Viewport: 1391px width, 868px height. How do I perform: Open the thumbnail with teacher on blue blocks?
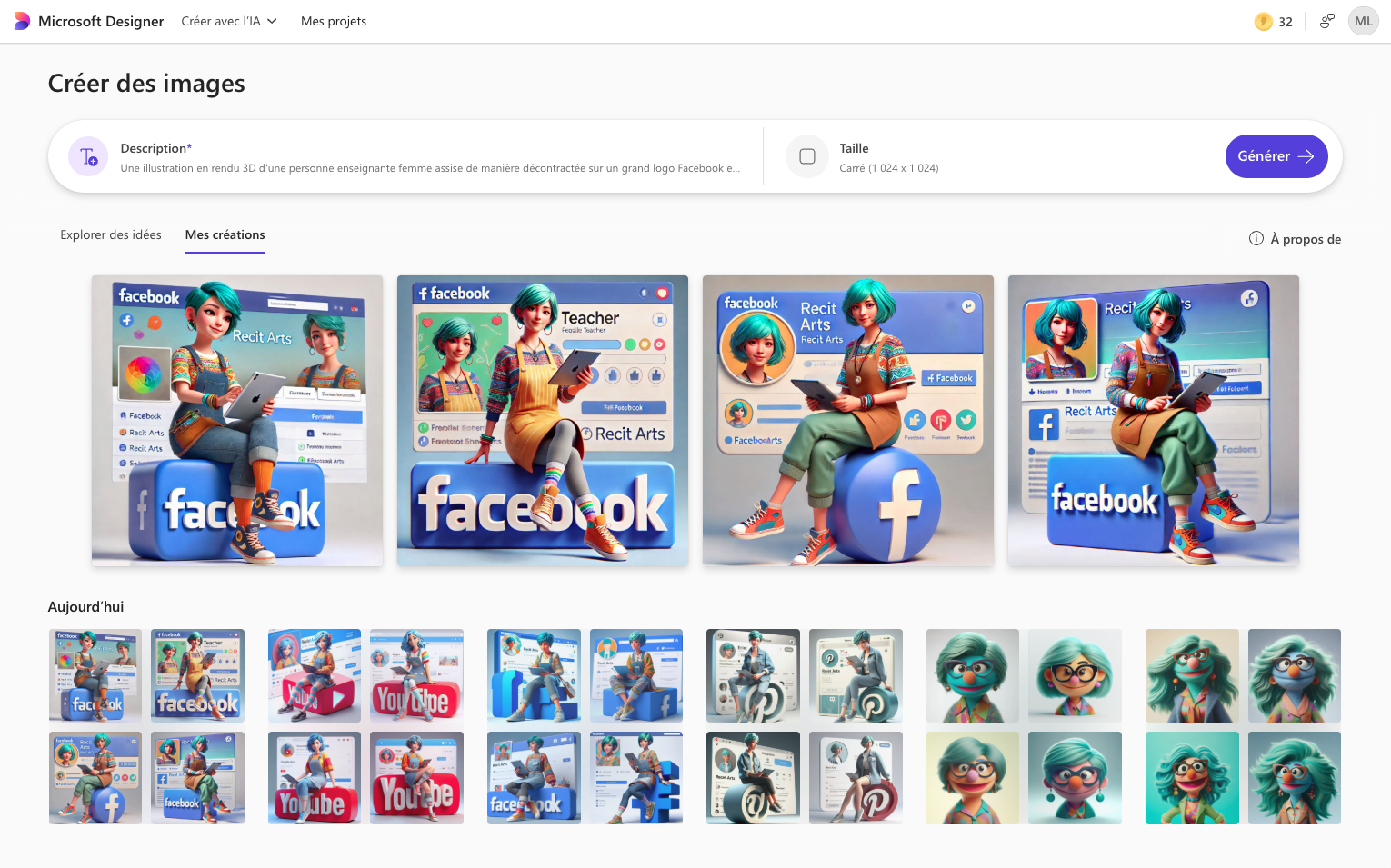coord(534,675)
